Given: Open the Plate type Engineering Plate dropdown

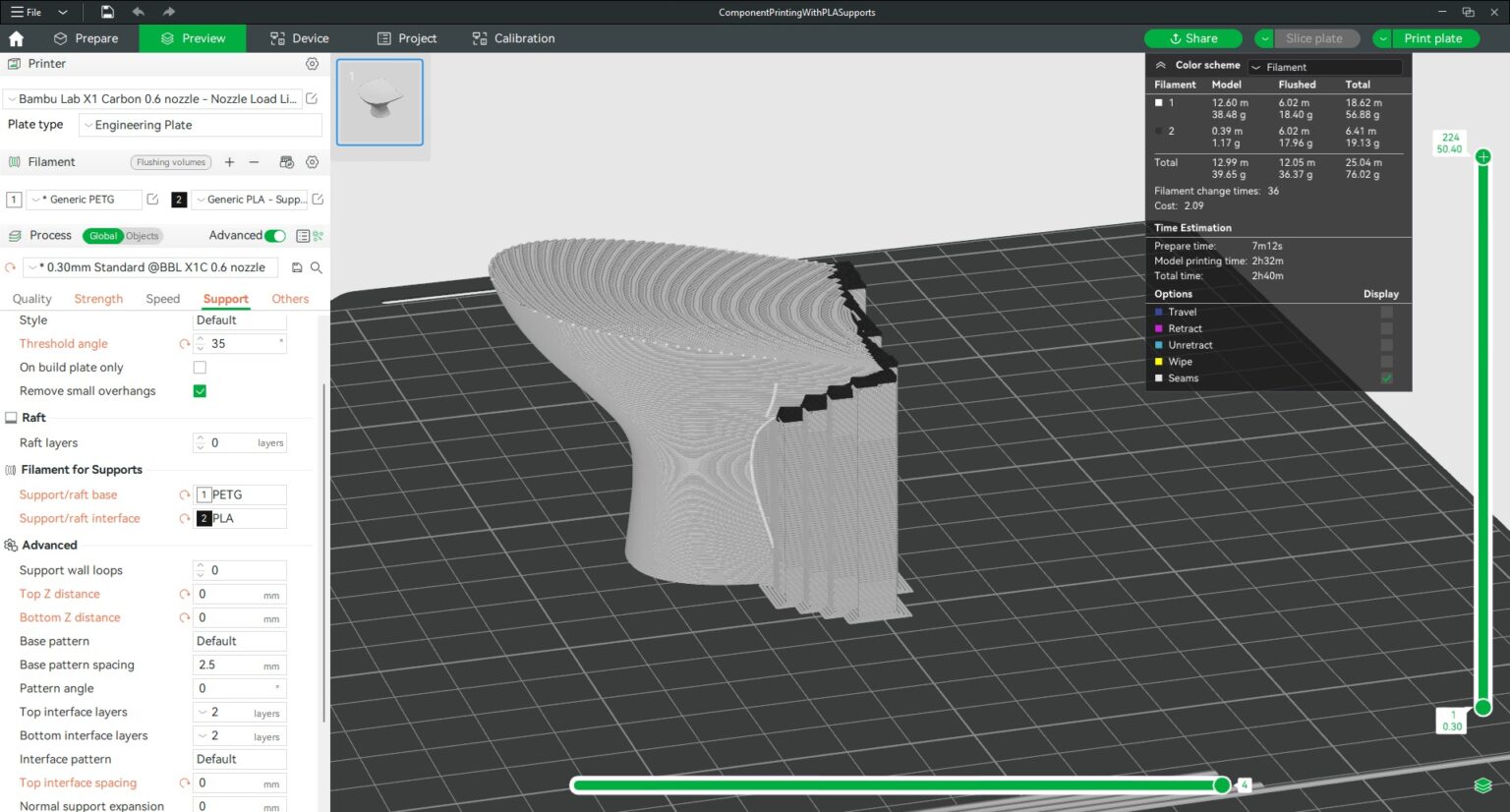Looking at the screenshot, I should click(x=200, y=125).
